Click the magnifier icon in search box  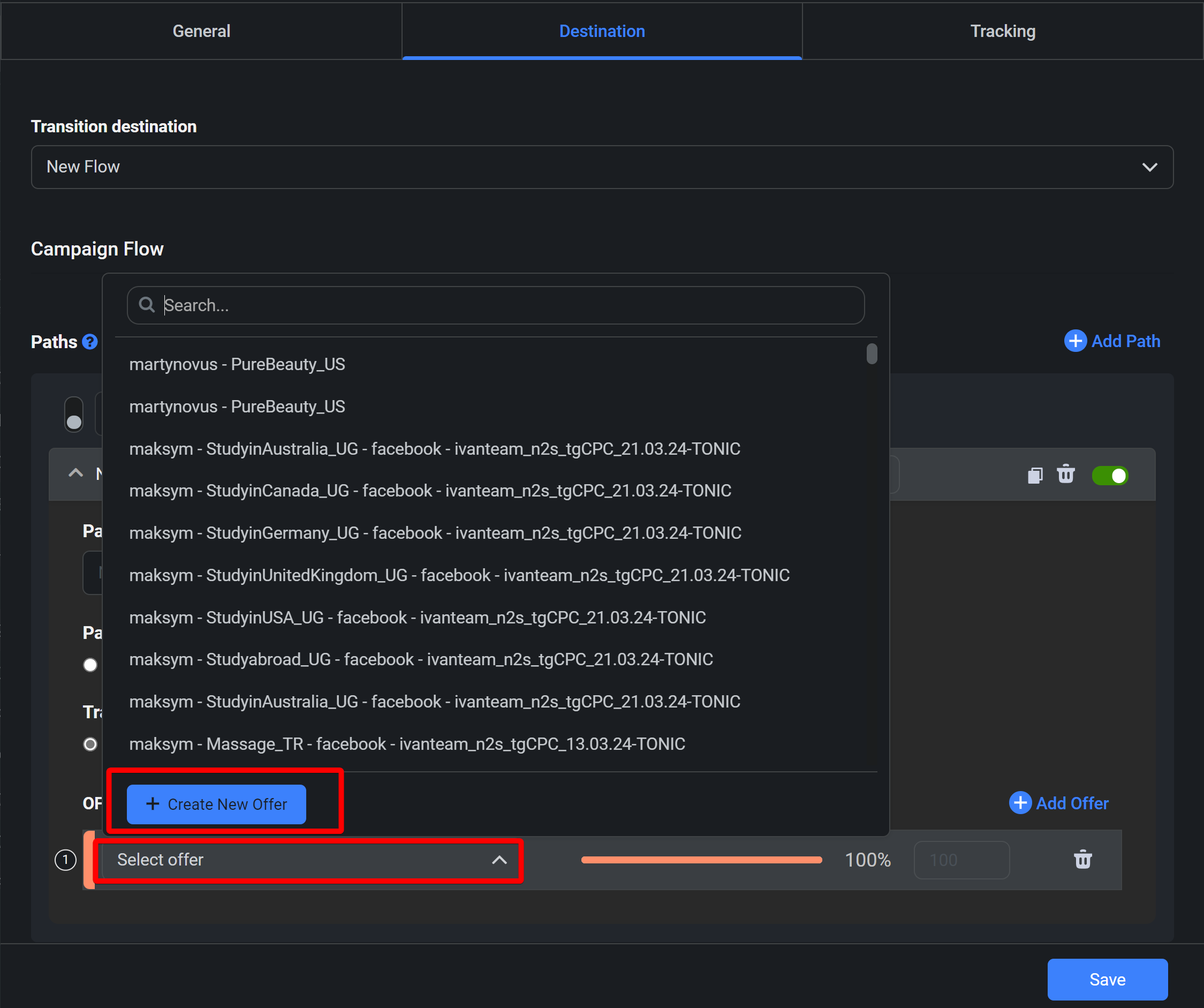click(x=147, y=305)
